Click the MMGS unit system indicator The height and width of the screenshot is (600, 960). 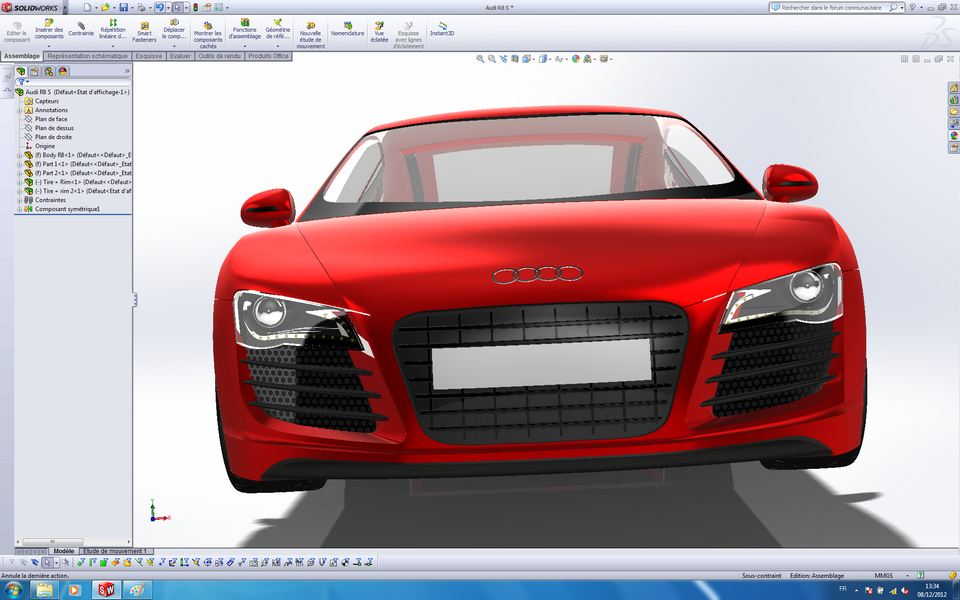pos(884,575)
